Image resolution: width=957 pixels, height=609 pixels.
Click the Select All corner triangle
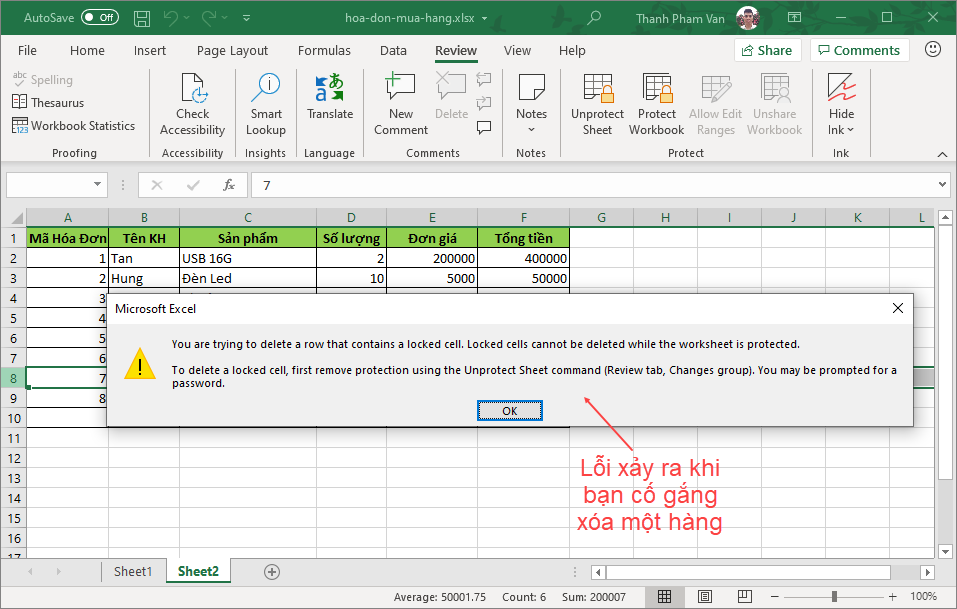(15, 217)
